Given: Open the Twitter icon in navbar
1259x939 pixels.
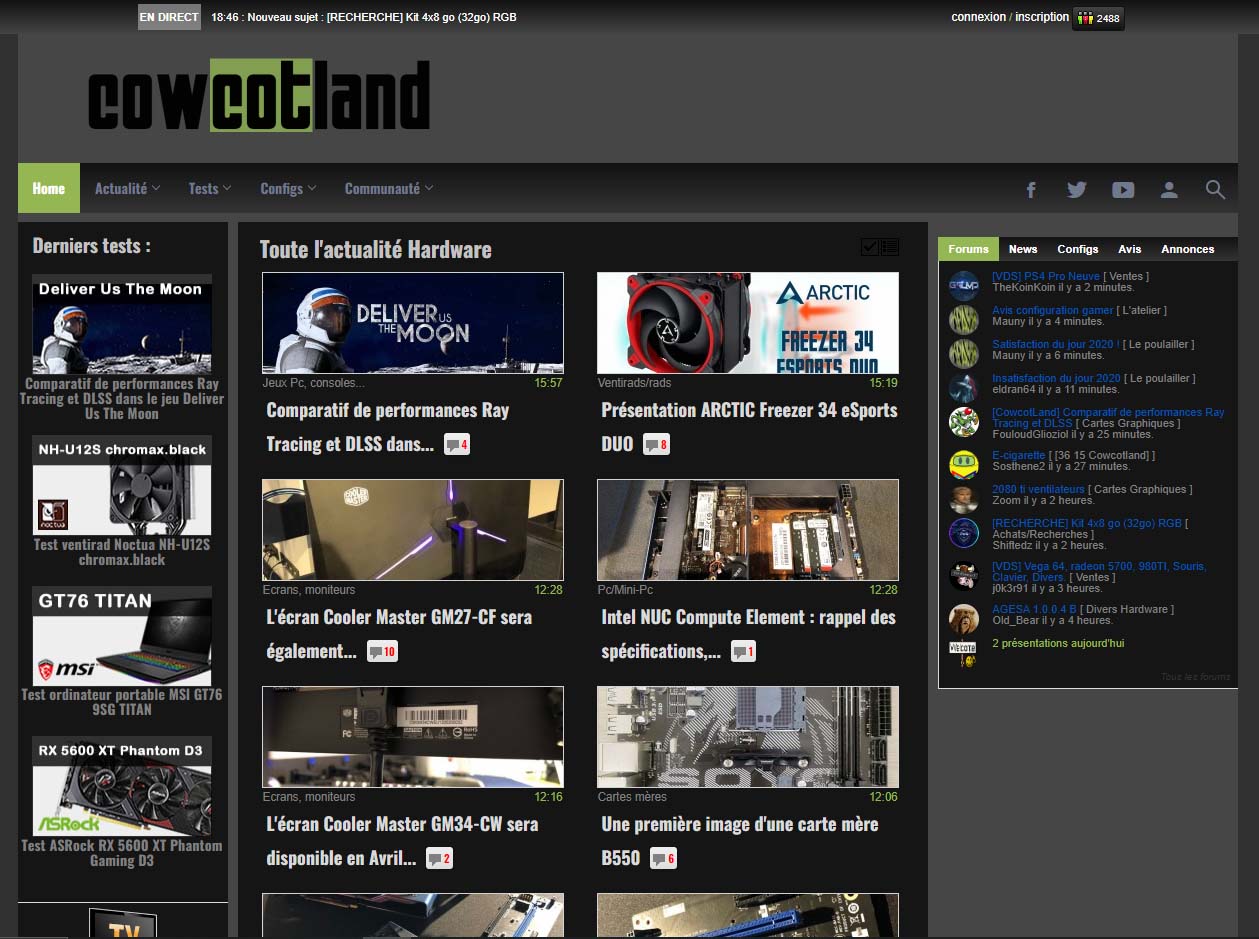Looking at the screenshot, I should coord(1077,189).
